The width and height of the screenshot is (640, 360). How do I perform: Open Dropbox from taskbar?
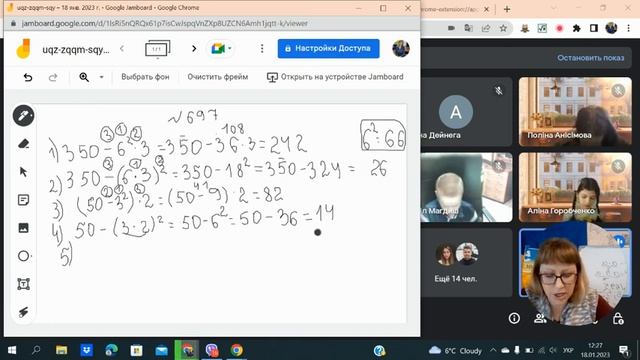pos(87,350)
